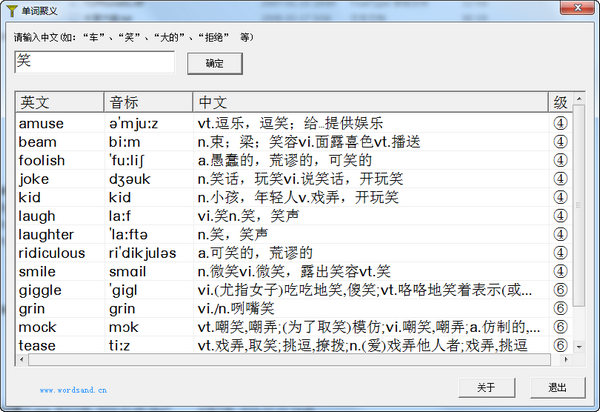Click the vertical scrollbar down arrow
This screenshot has width=600, height=412.
[579, 347]
